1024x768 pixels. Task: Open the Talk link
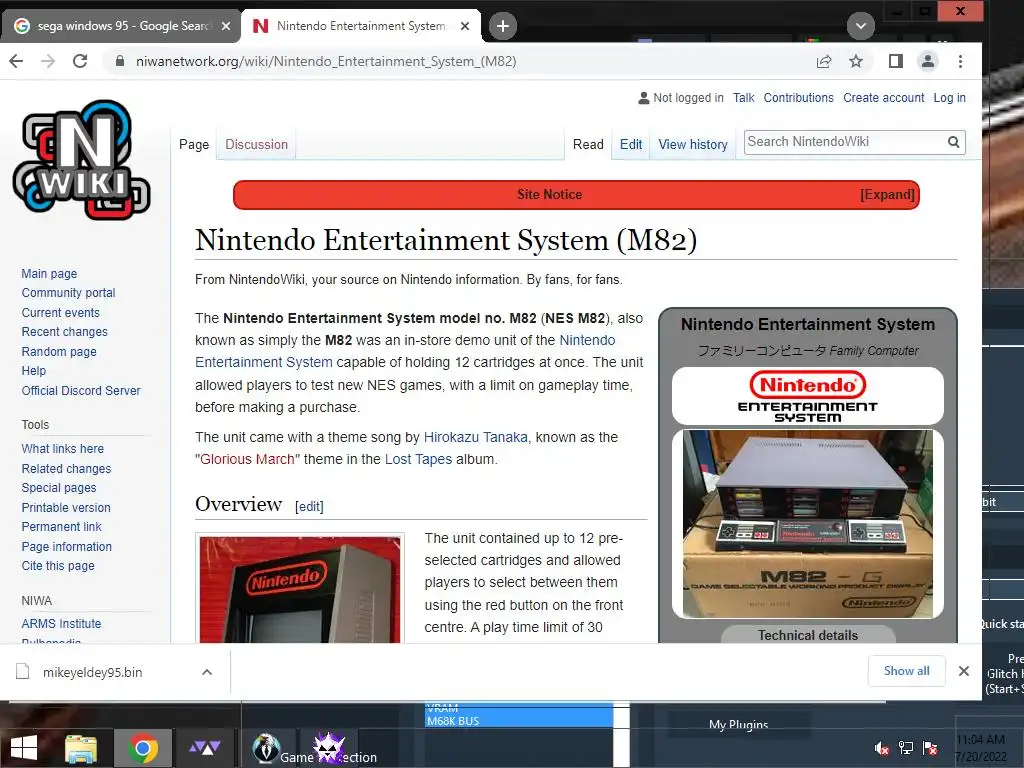coord(743,98)
